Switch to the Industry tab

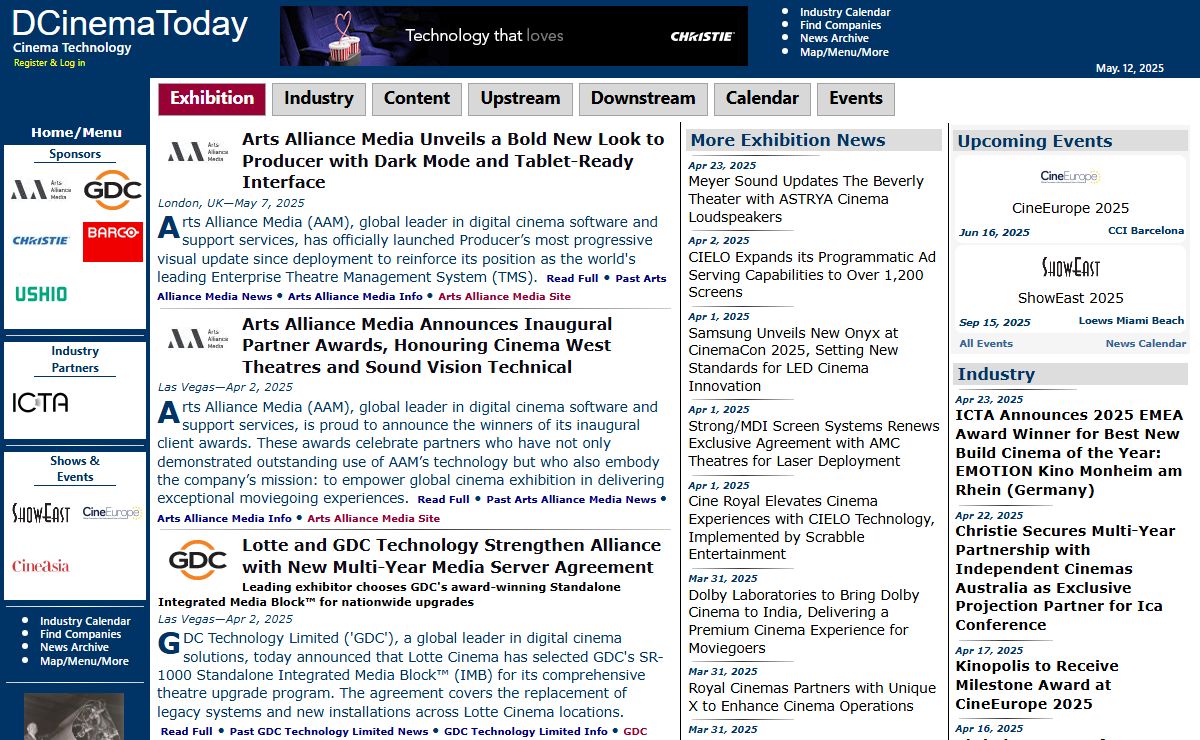tap(319, 99)
